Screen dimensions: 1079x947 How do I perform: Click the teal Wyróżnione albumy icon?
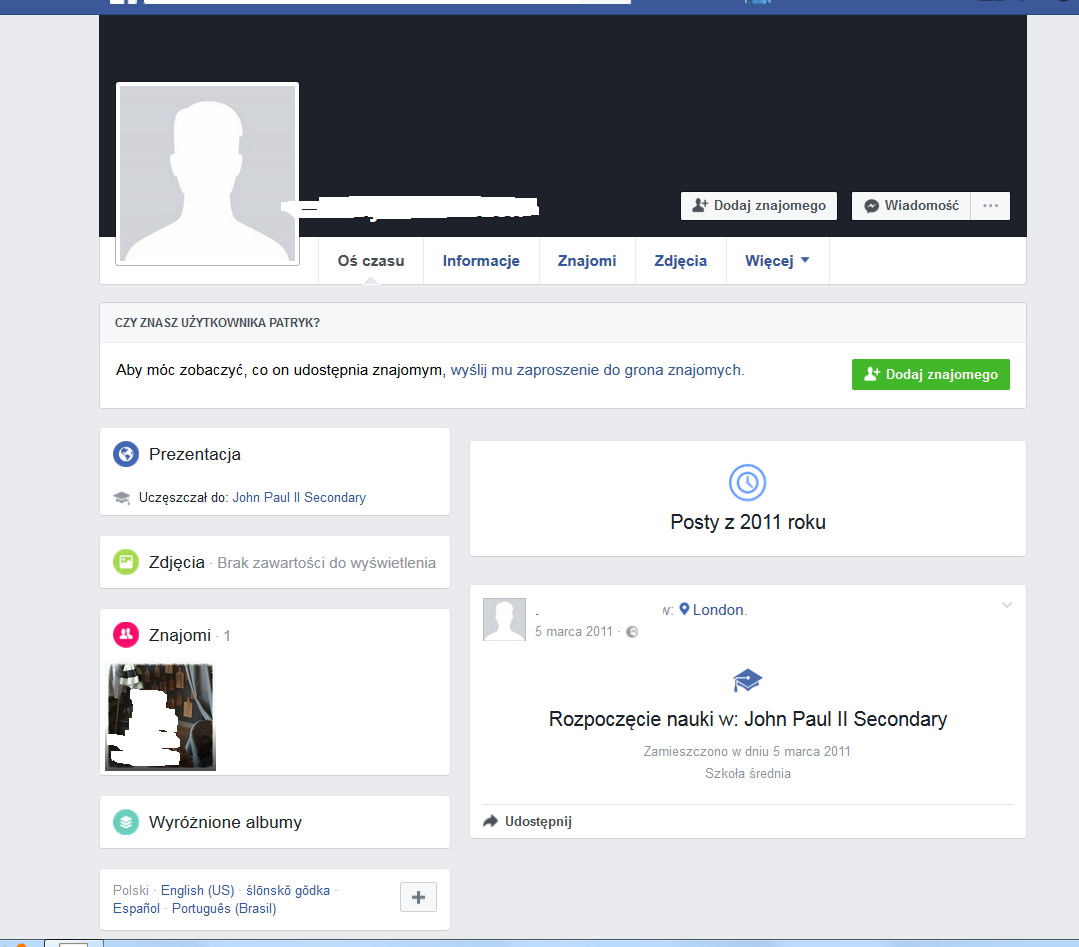point(126,822)
